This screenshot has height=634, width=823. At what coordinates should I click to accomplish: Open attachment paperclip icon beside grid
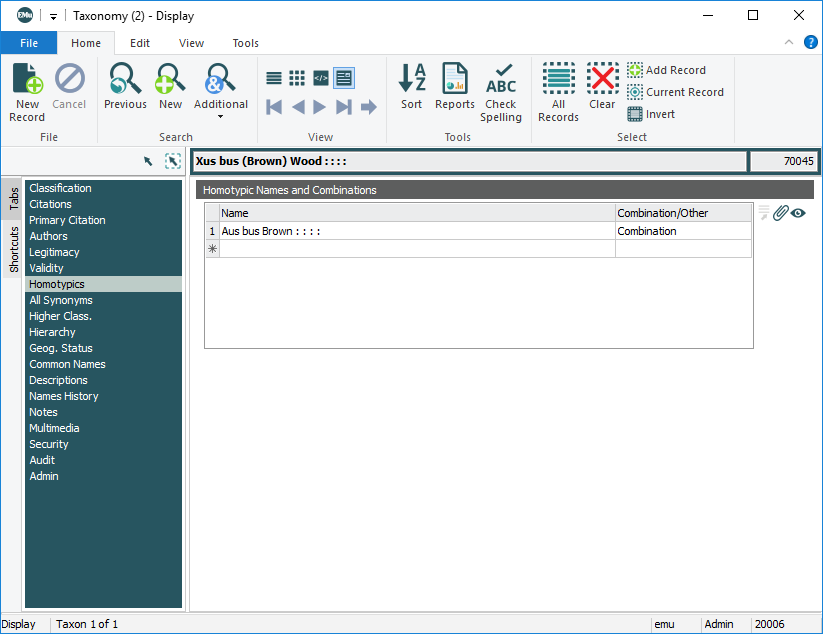(781, 213)
